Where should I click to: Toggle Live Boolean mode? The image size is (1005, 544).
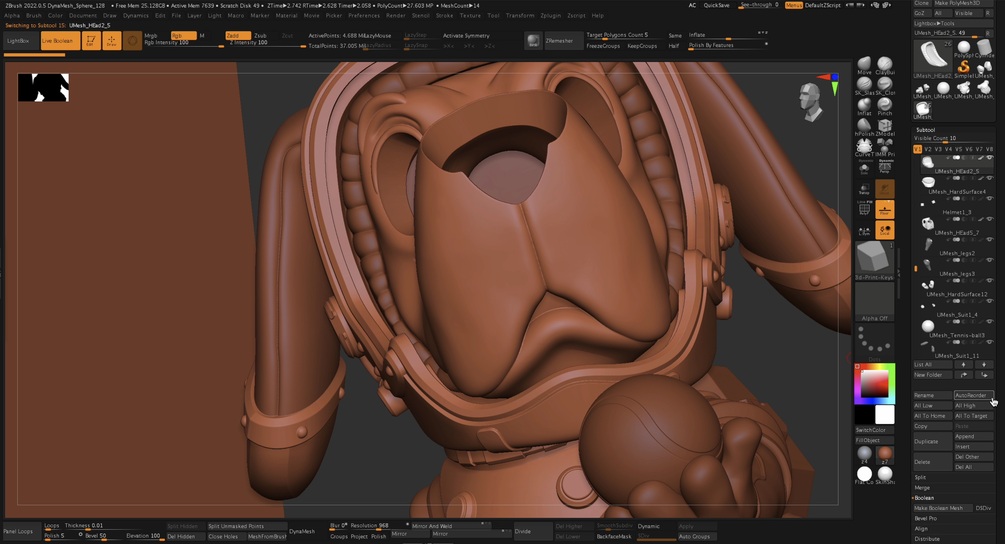tap(60, 40)
